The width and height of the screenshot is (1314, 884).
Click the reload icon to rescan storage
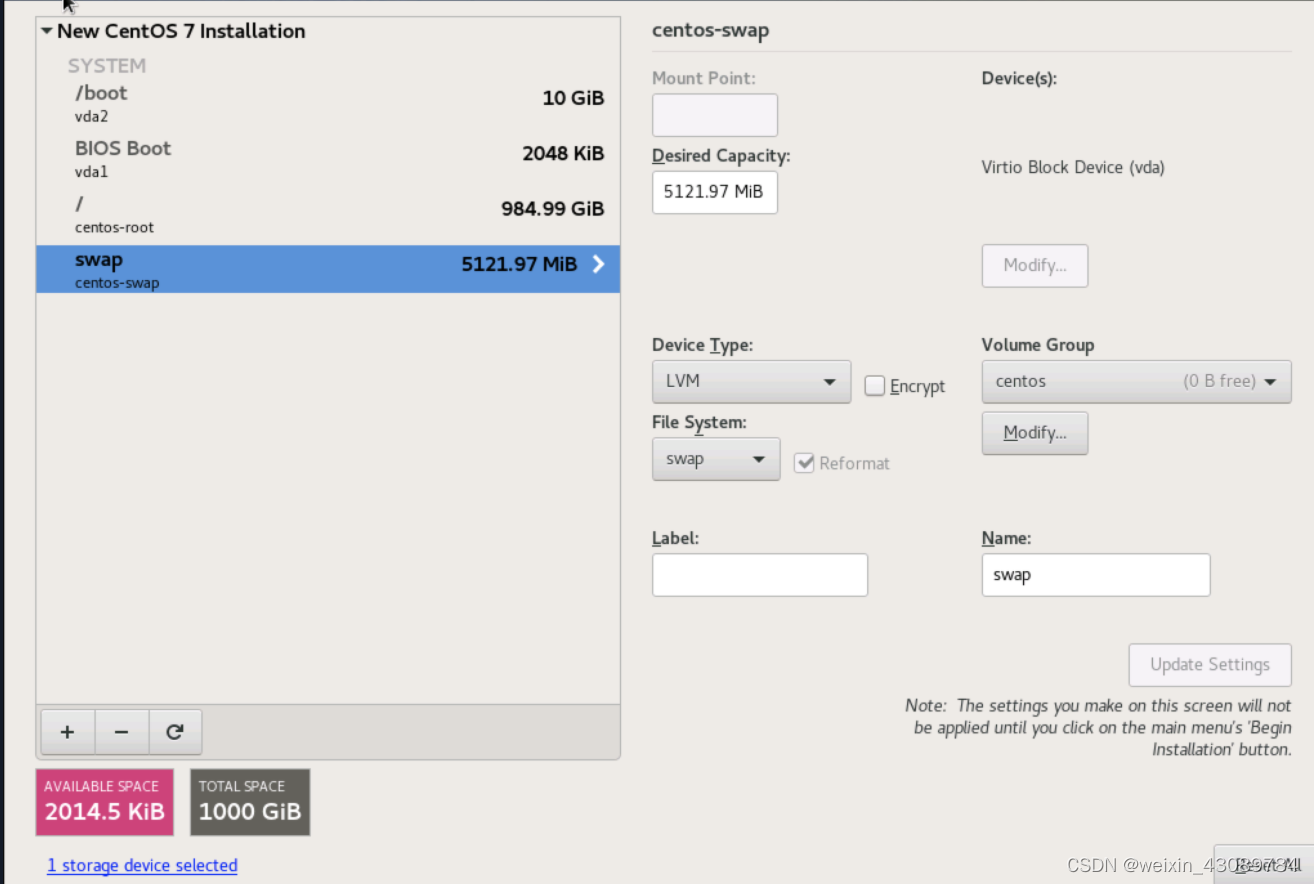point(175,732)
